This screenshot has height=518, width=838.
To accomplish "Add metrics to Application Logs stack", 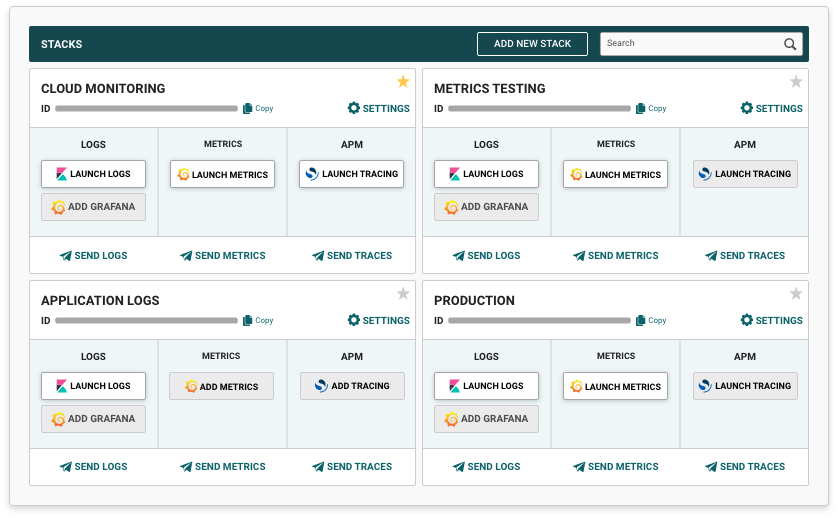I will [x=221, y=386].
